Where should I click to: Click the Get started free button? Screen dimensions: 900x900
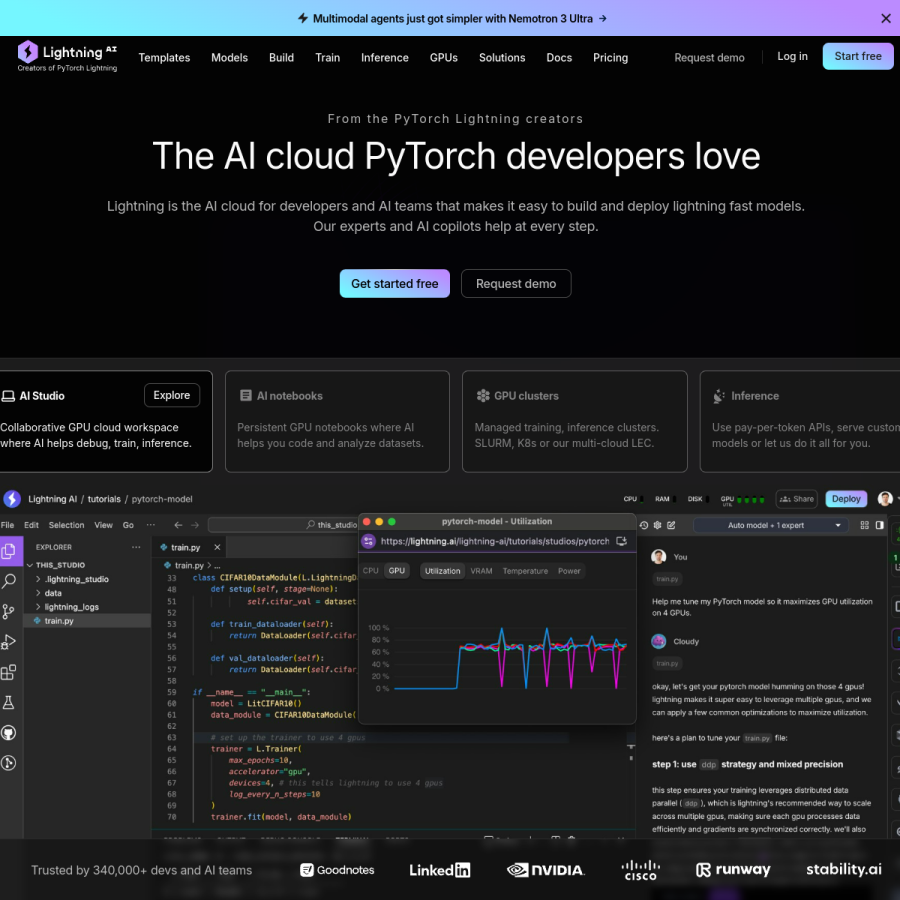(394, 284)
